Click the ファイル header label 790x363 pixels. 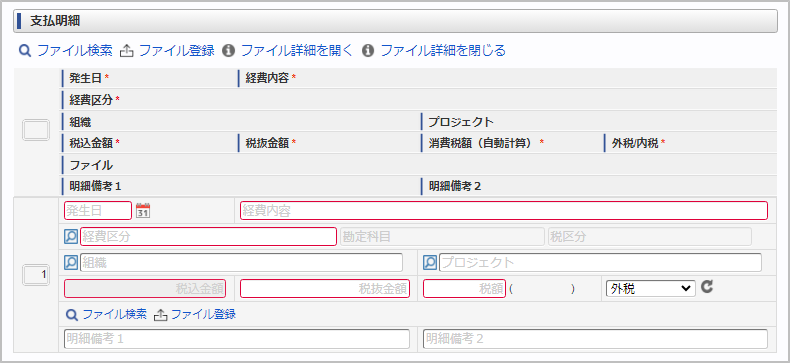91,165
